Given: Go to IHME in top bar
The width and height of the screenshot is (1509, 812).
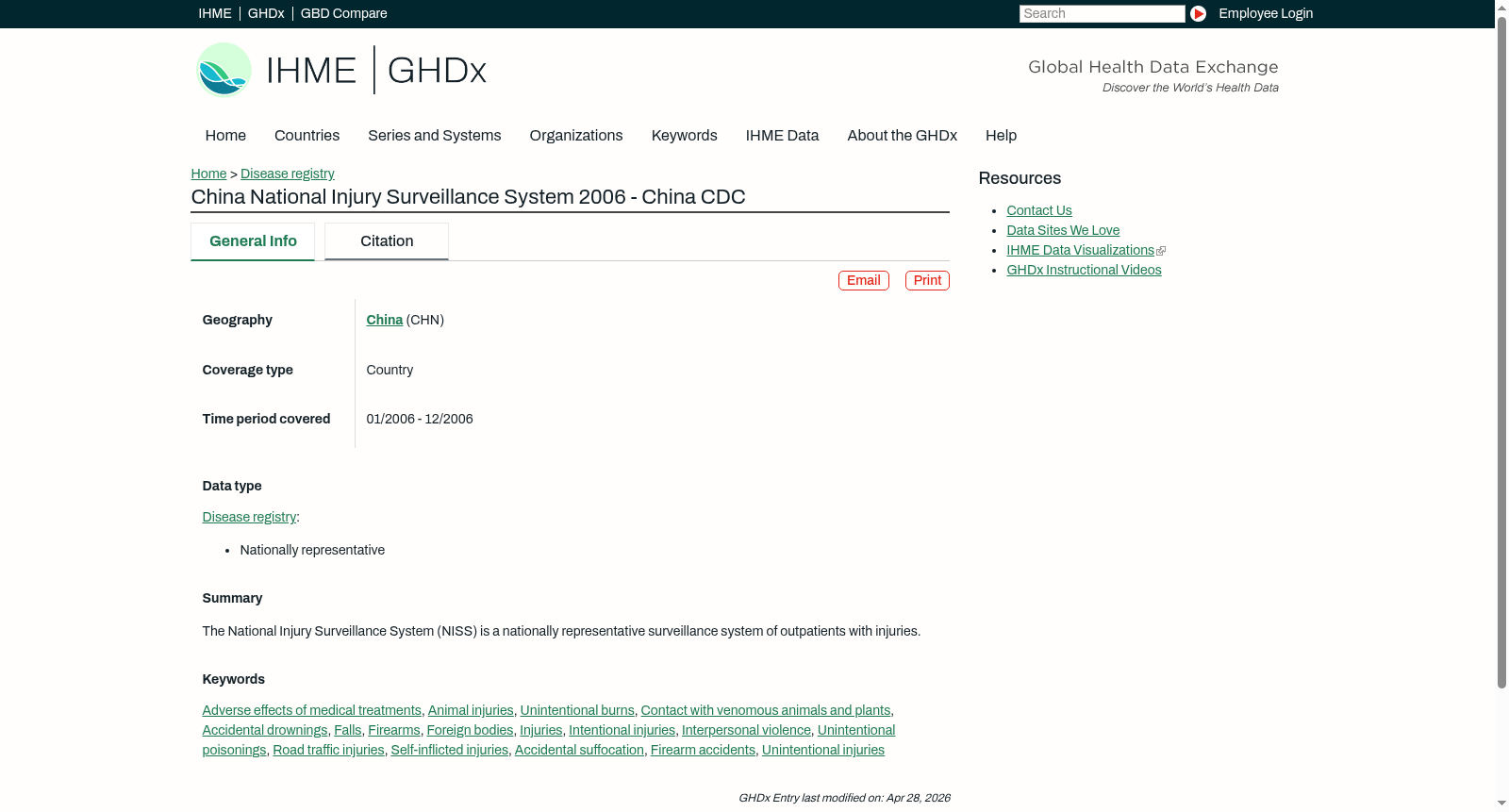Looking at the screenshot, I should pos(215,13).
